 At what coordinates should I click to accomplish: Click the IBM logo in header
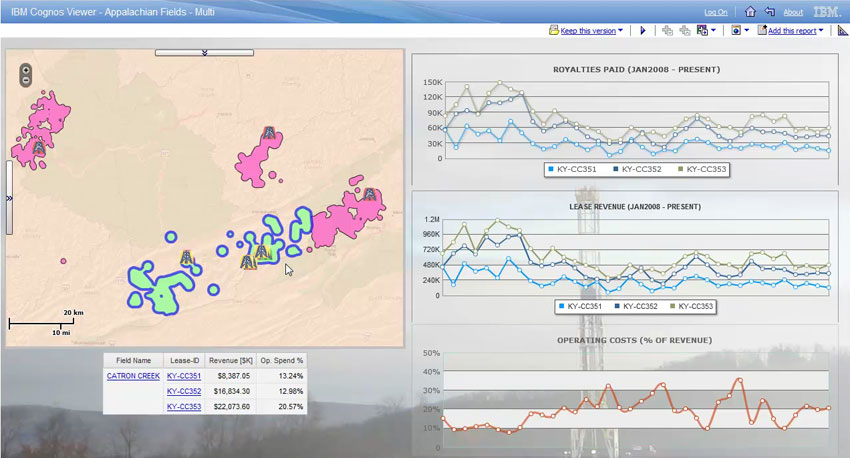[827, 11]
